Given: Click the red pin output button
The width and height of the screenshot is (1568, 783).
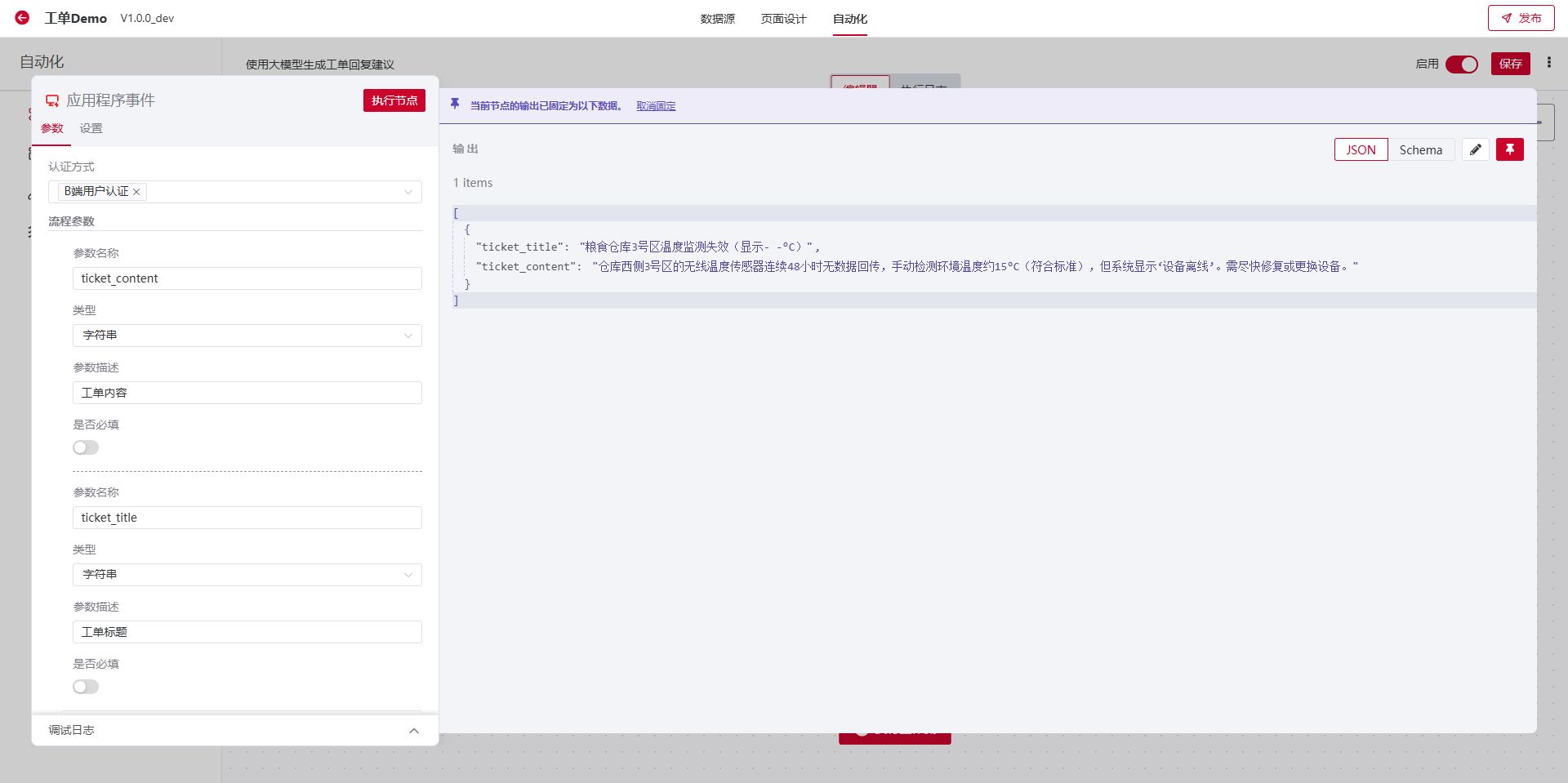Looking at the screenshot, I should click(1509, 149).
